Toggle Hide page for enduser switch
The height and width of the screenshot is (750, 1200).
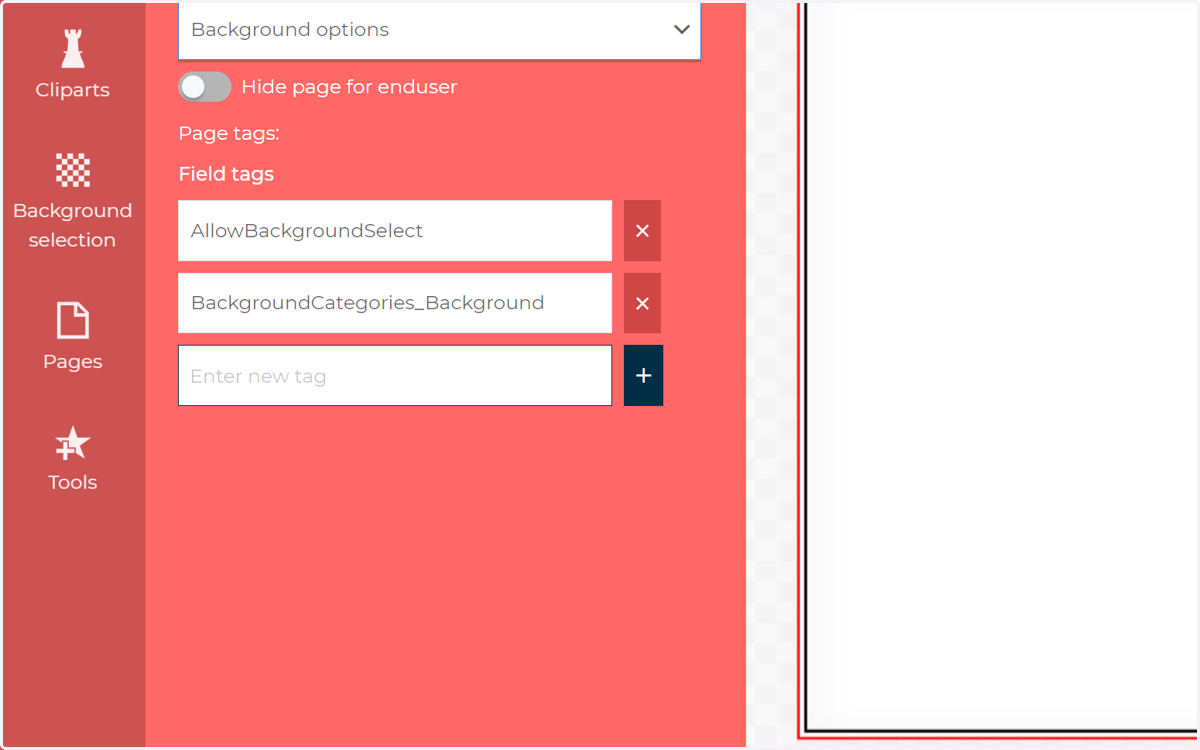coord(205,87)
